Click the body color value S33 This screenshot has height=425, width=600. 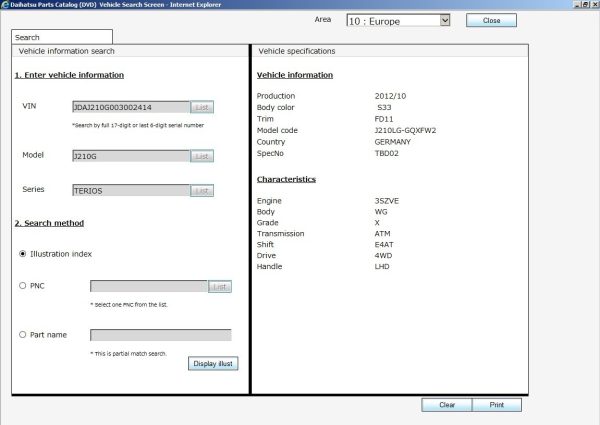[x=384, y=107]
